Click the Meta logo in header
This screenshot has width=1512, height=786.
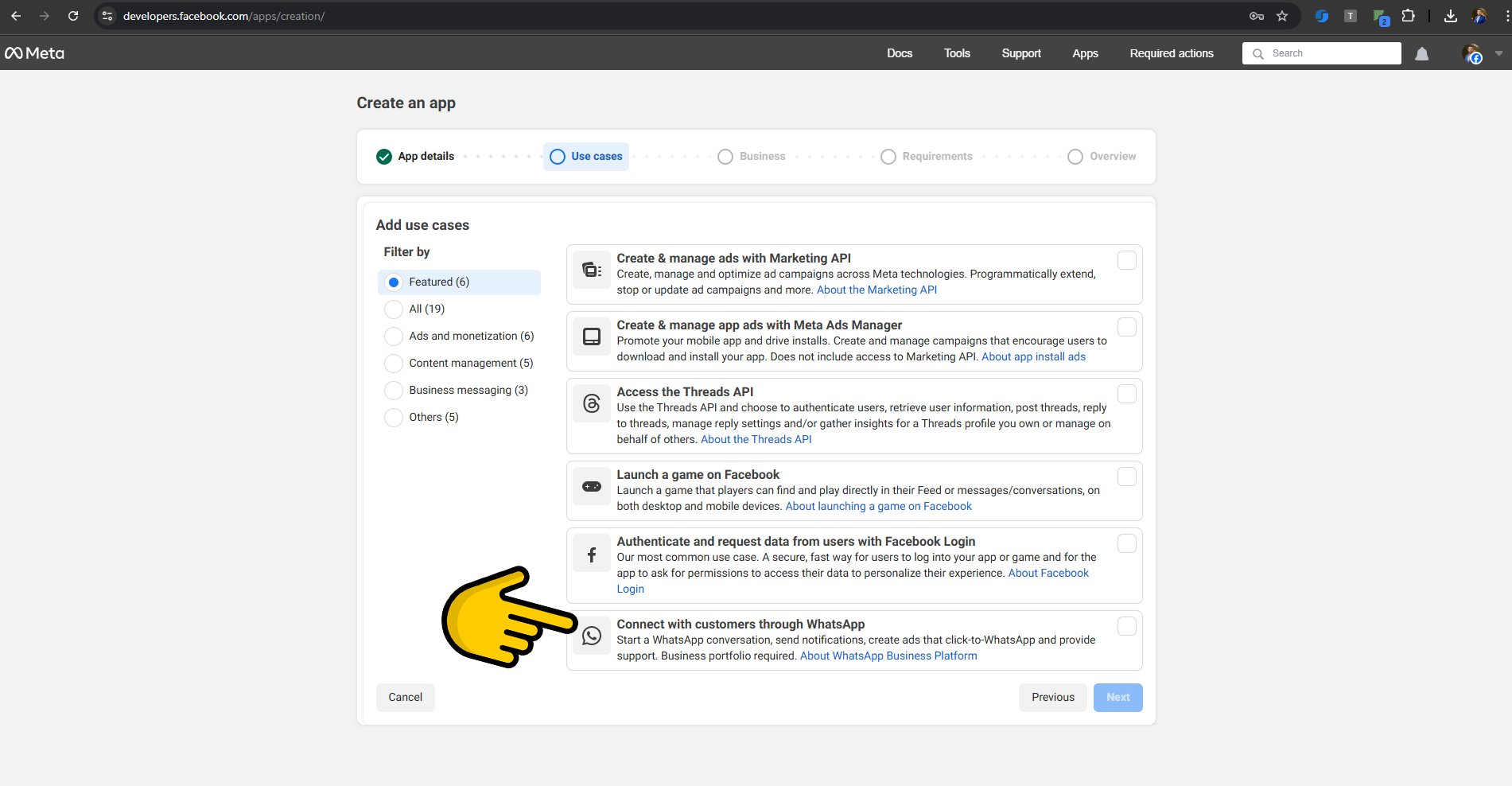click(x=34, y=53)
